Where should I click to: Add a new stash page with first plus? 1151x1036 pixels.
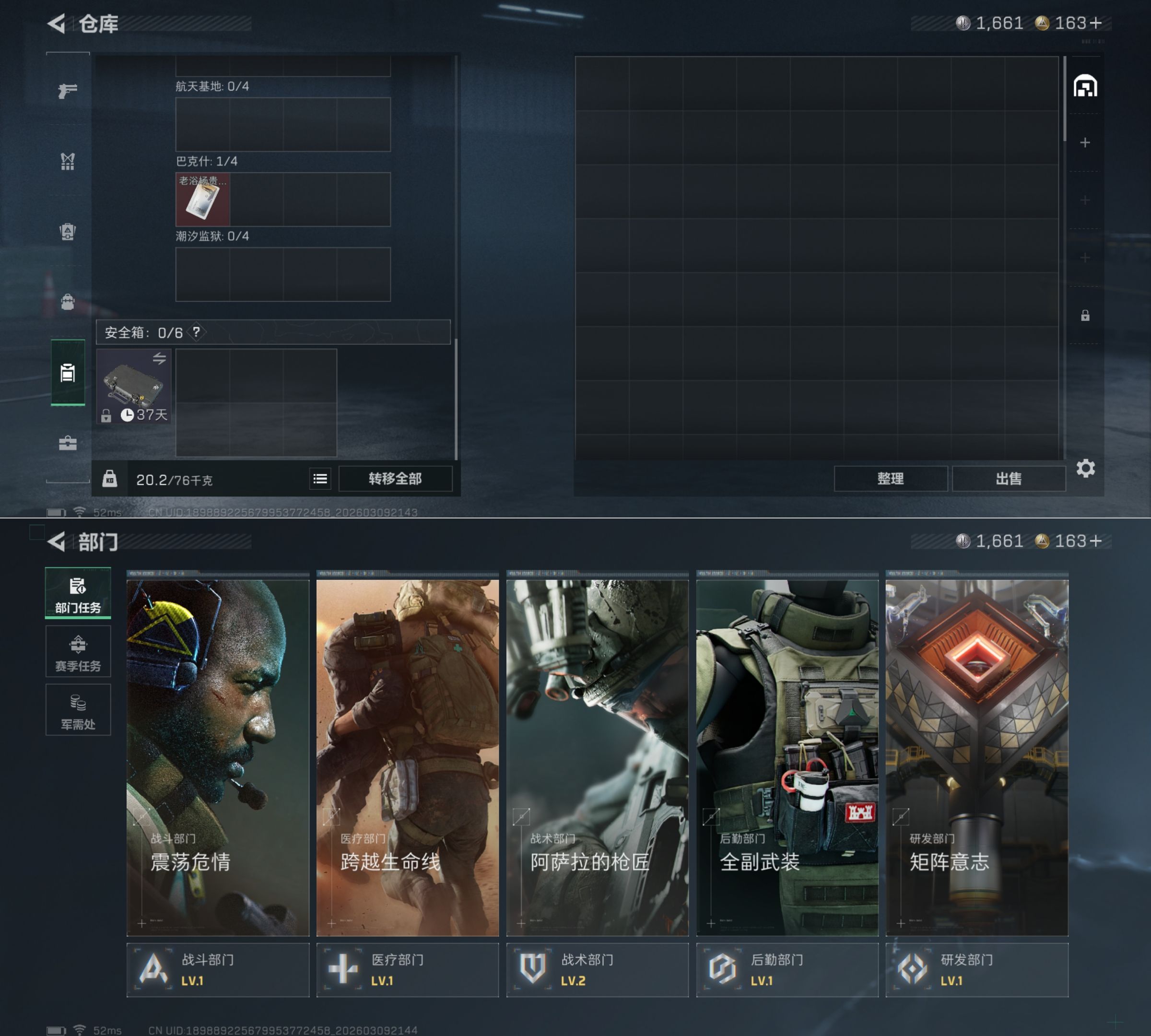[1085, 142]
